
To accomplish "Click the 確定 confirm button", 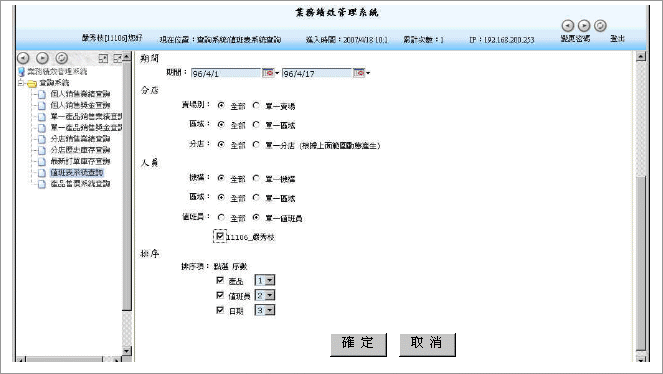I will pyautogui.click(x=358, y=344).
